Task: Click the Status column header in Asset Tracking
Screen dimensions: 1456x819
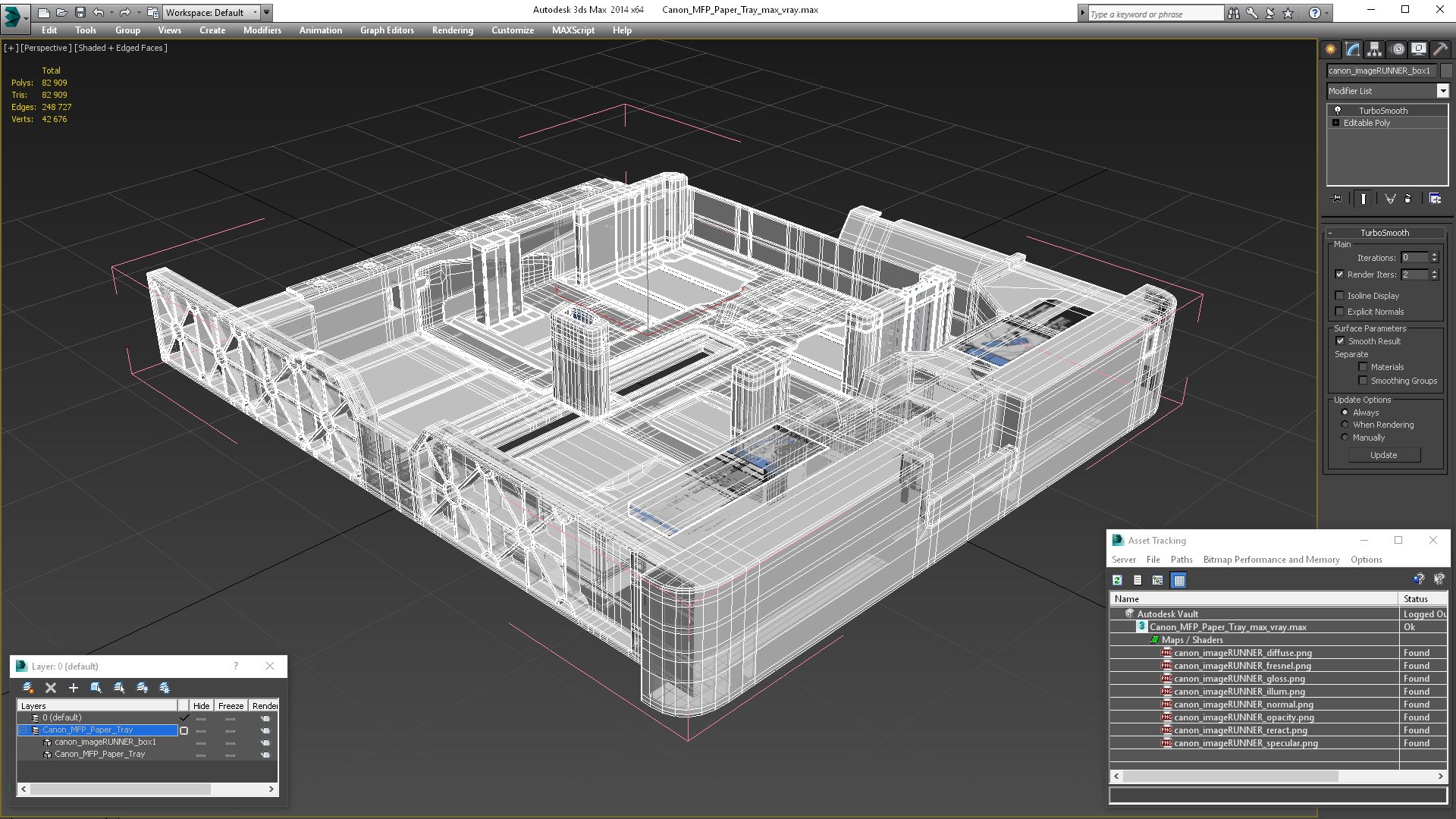Action: [1423, 599]
